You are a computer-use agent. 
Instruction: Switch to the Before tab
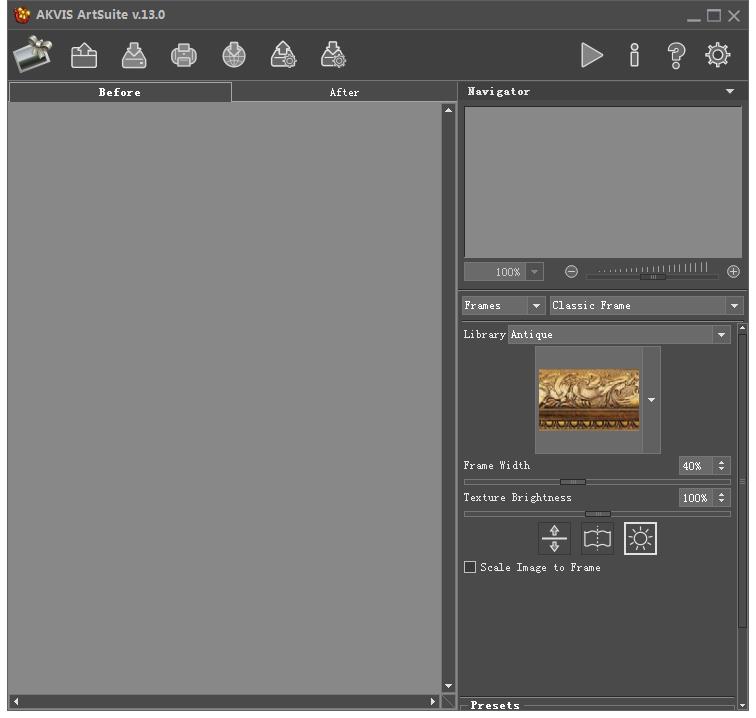pyautogui.click(x=120, y=92)
